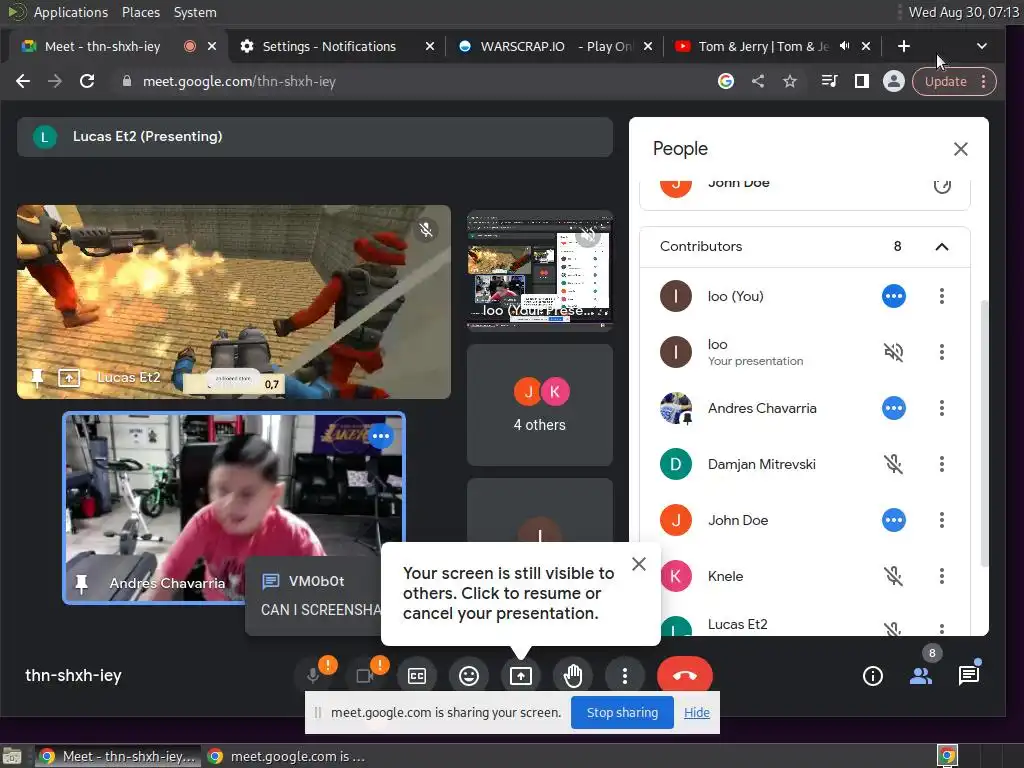Image resolution: width=1024 pixels, height=768 pixels.
Task: Click muted speaker icon for loo's presentation
Action: pyautogui.click(x=893, y=352)
